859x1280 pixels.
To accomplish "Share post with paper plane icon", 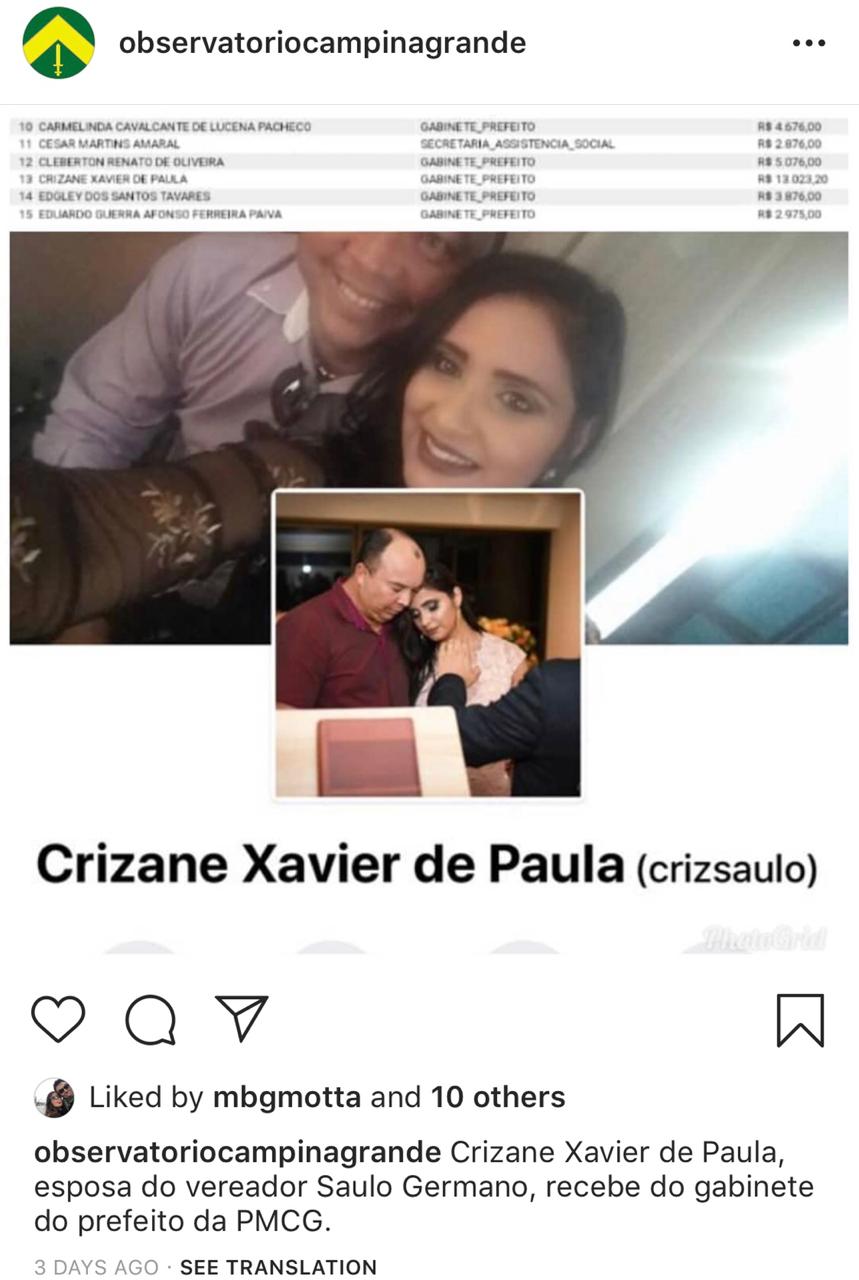I will (x=242, y=1019).
